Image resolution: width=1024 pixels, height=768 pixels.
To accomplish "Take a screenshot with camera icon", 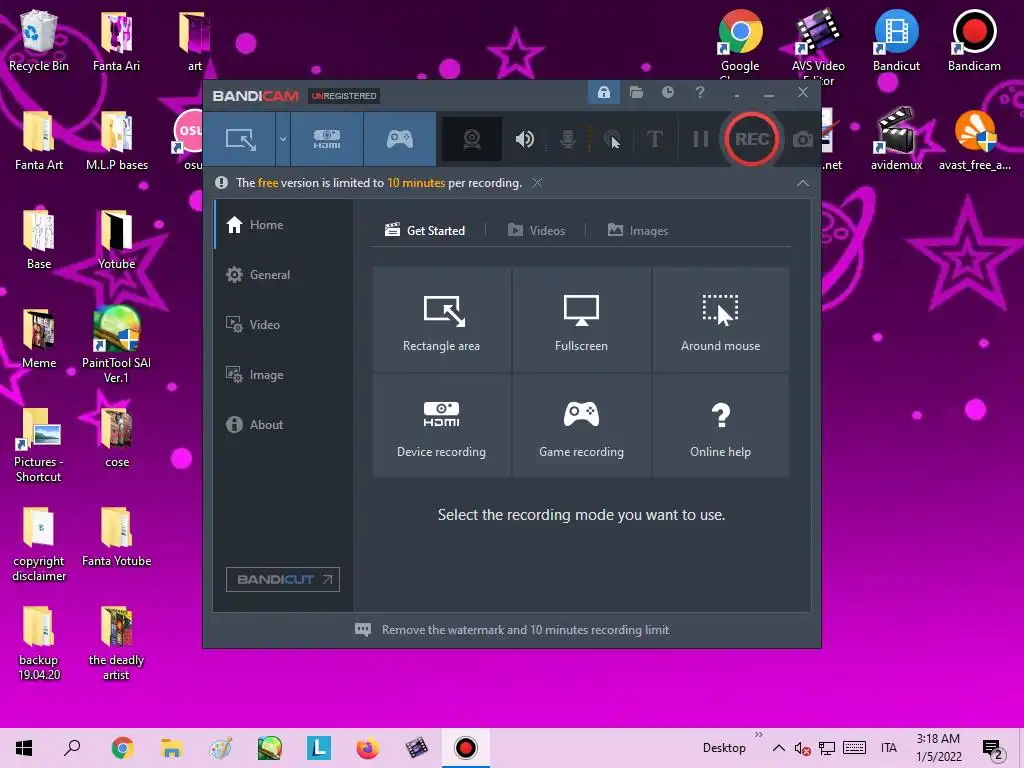I will point(803,139).
